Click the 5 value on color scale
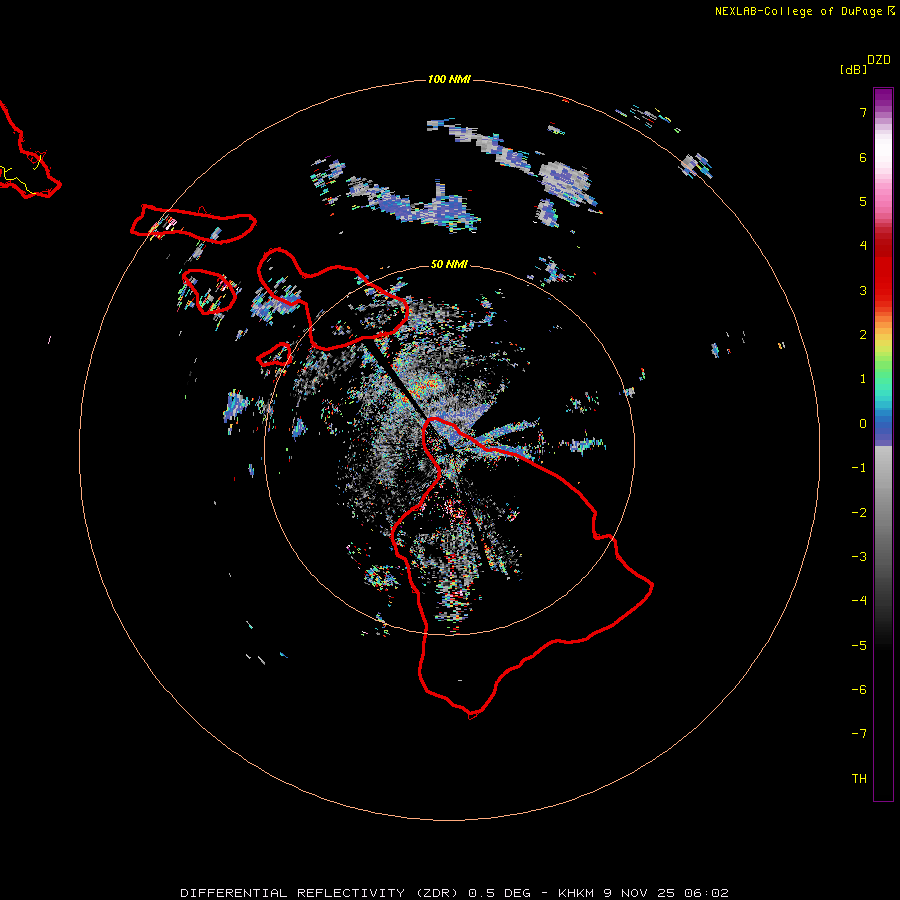 (x=863, y=201)
